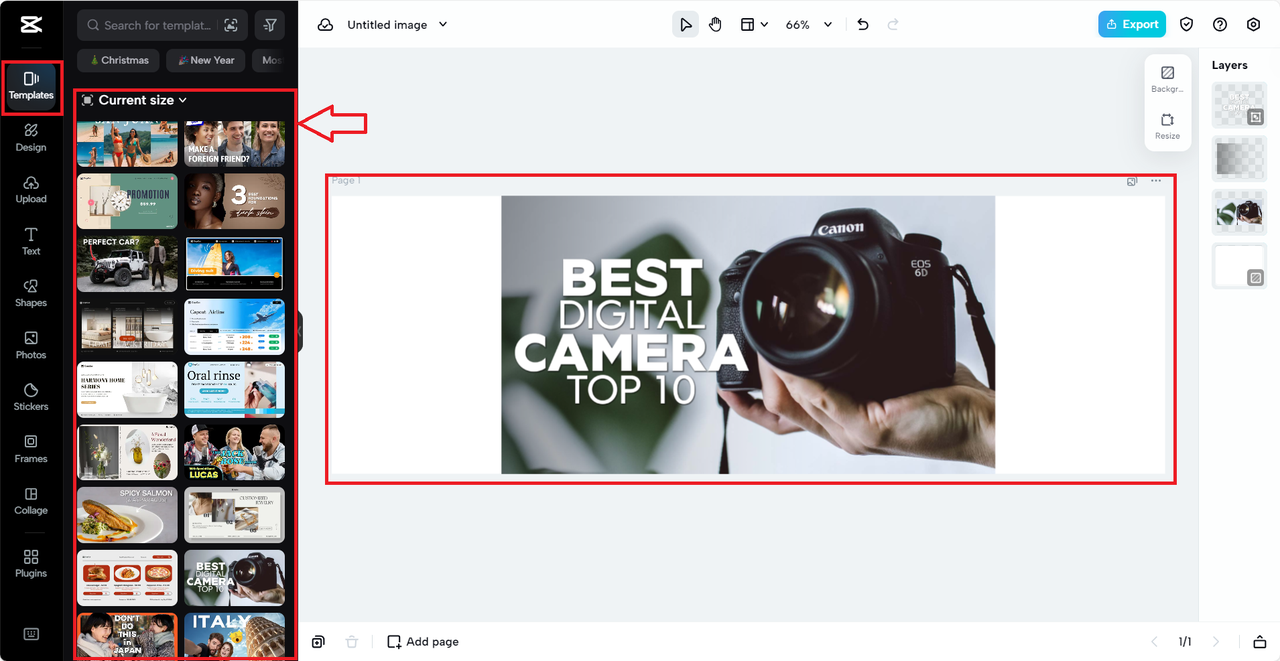
Task: Click the Resize button
Action: click(x=1167, y=126)
